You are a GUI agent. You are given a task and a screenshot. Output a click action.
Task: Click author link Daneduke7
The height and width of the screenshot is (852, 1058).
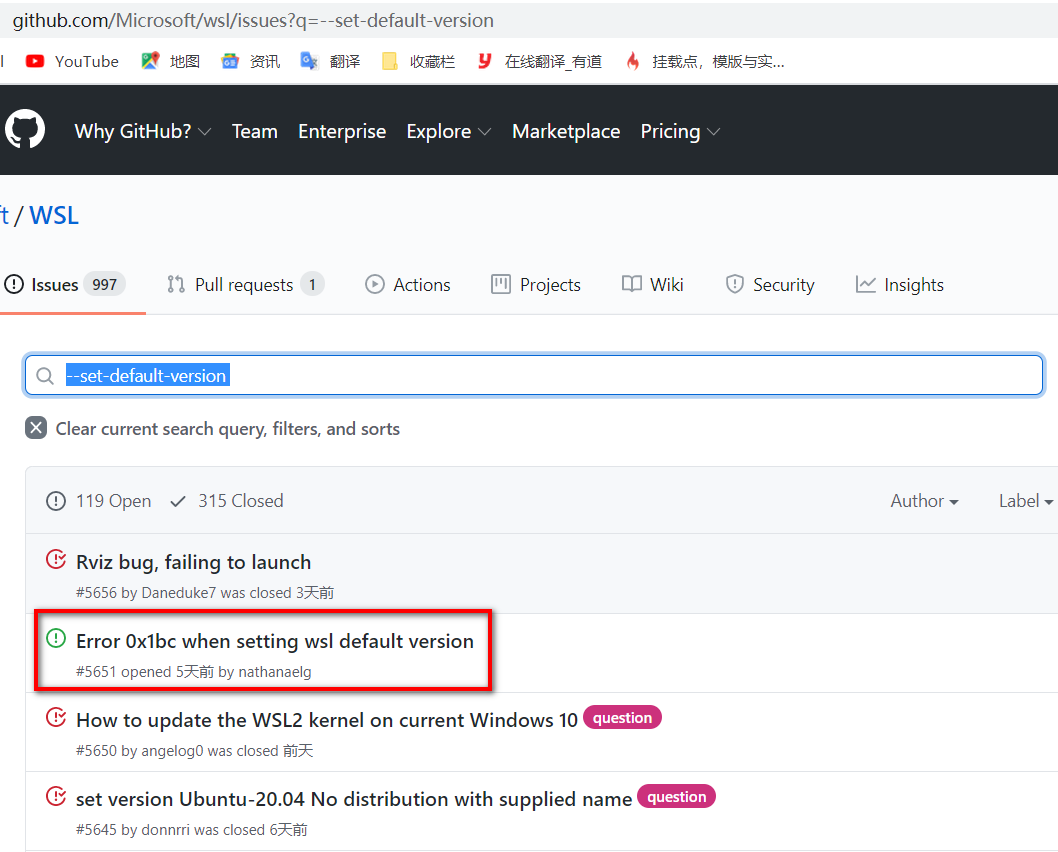(178, 593)
